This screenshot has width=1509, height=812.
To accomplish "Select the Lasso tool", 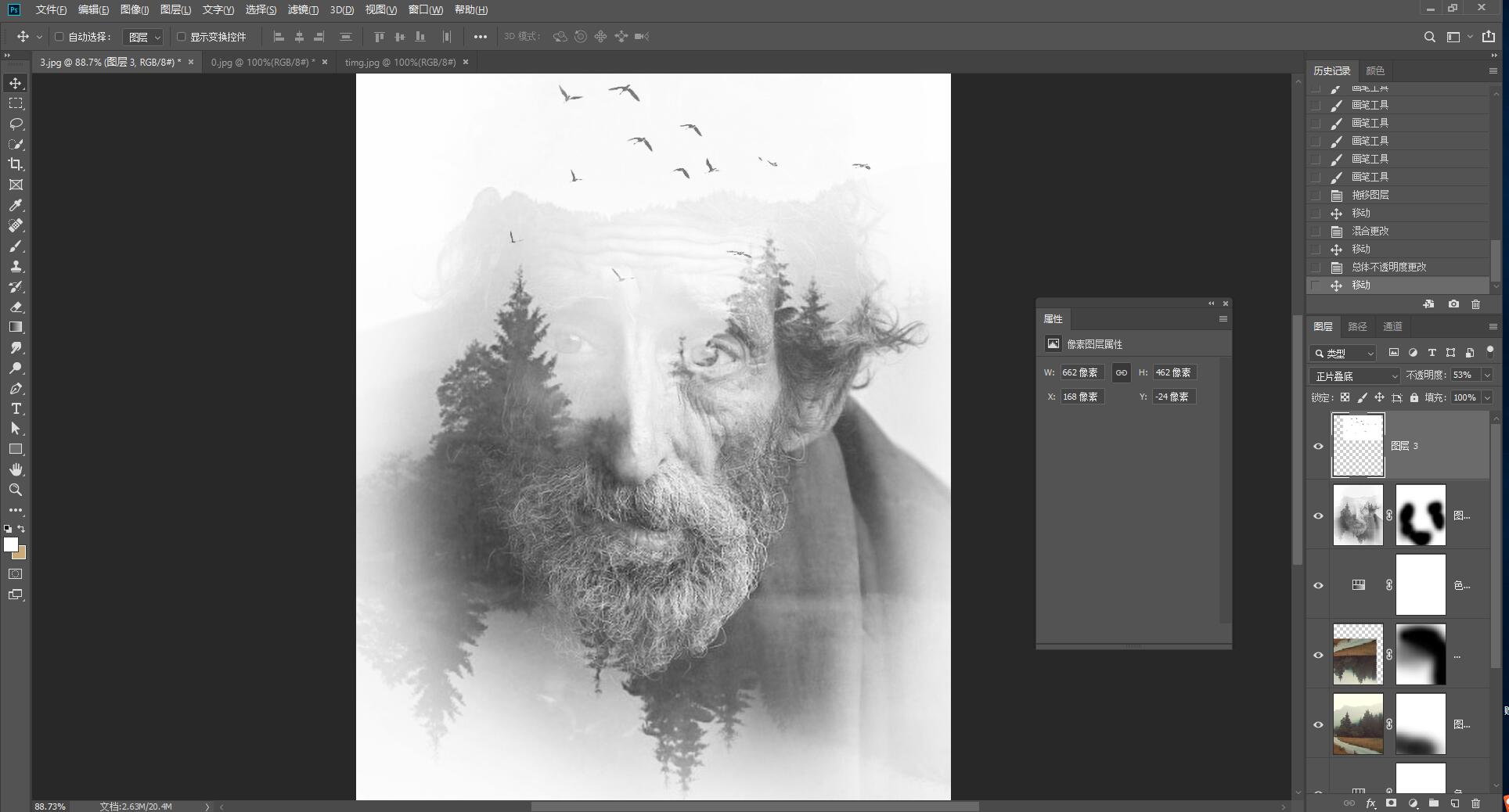I will [x=16, y=124].
